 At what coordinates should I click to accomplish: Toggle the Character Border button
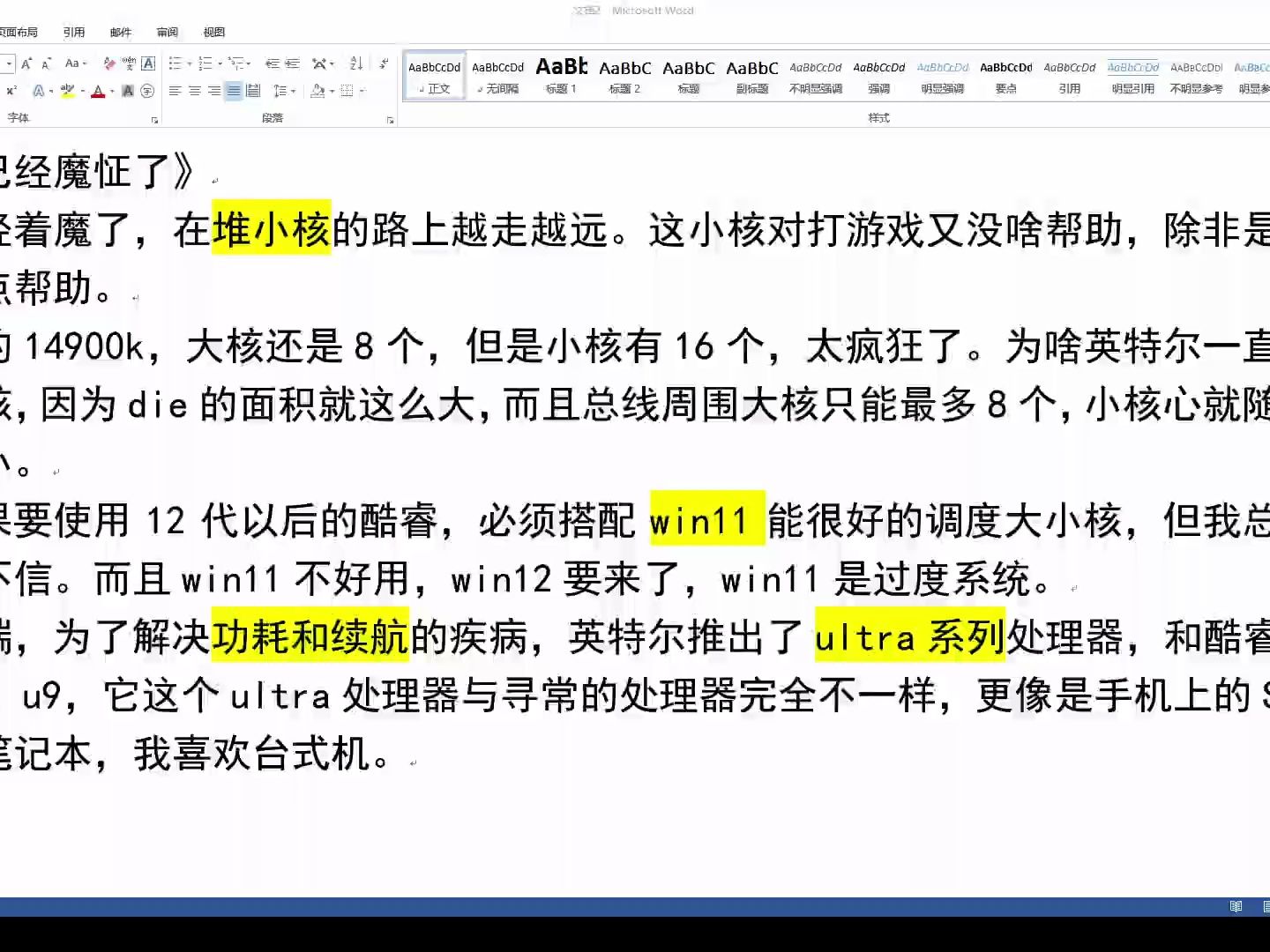point(148,63)
